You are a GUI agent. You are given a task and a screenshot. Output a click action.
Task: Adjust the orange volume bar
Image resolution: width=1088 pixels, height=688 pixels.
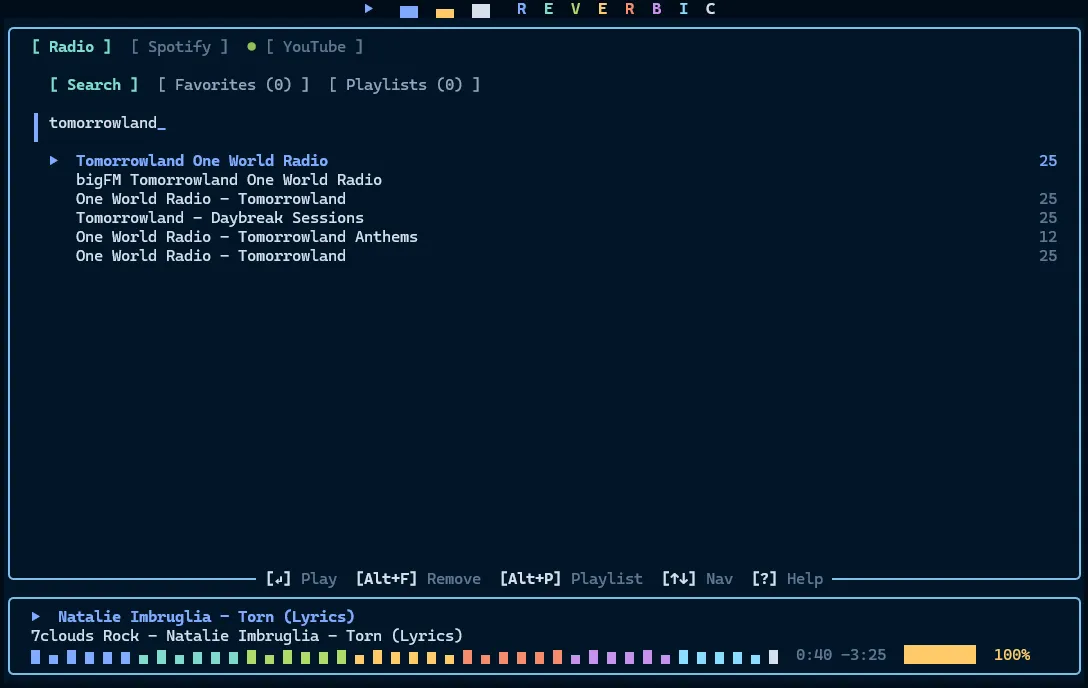coord(940,655)
